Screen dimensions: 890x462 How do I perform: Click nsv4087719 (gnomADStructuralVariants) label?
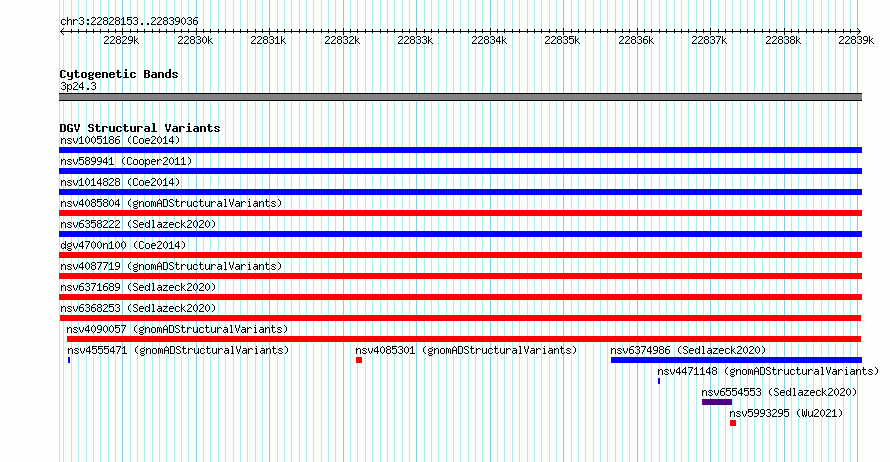click(x=171, y=266)
